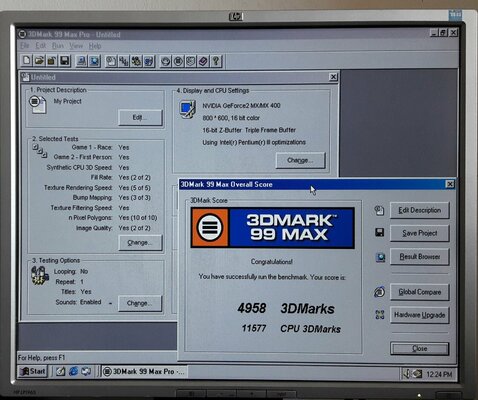Click Change... under Selected Tests
478x400 pixels.
click(x=140, y=243)
